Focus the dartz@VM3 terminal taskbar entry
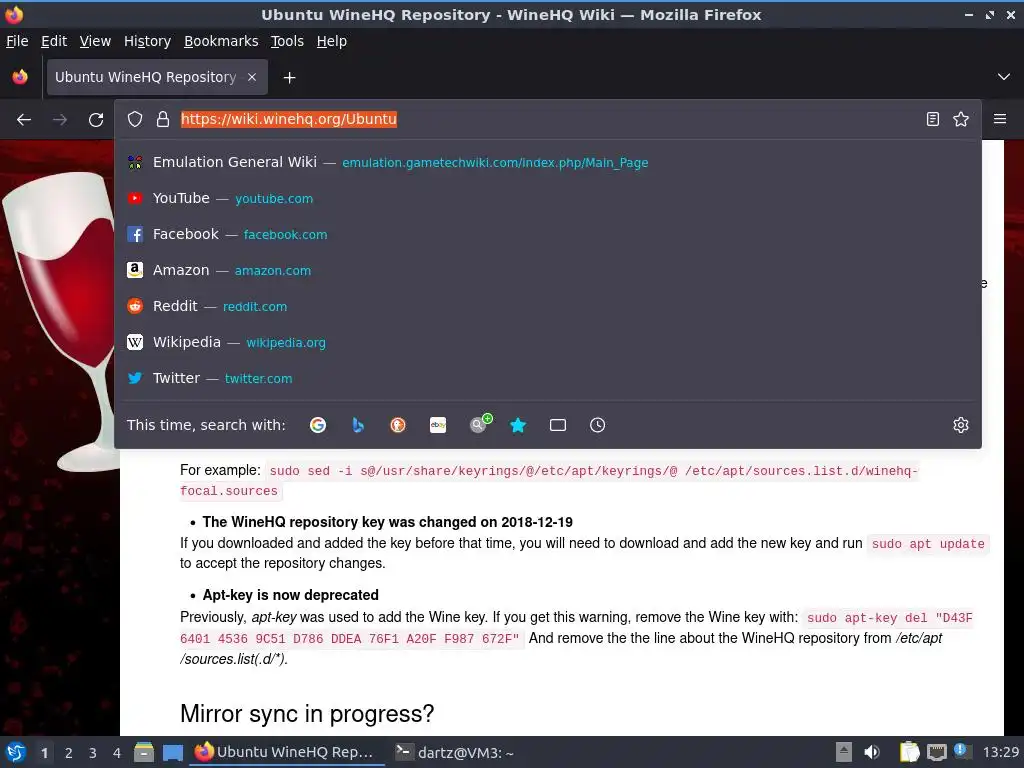The width and height of the screenshot is (1024, 768). [455, 752]
